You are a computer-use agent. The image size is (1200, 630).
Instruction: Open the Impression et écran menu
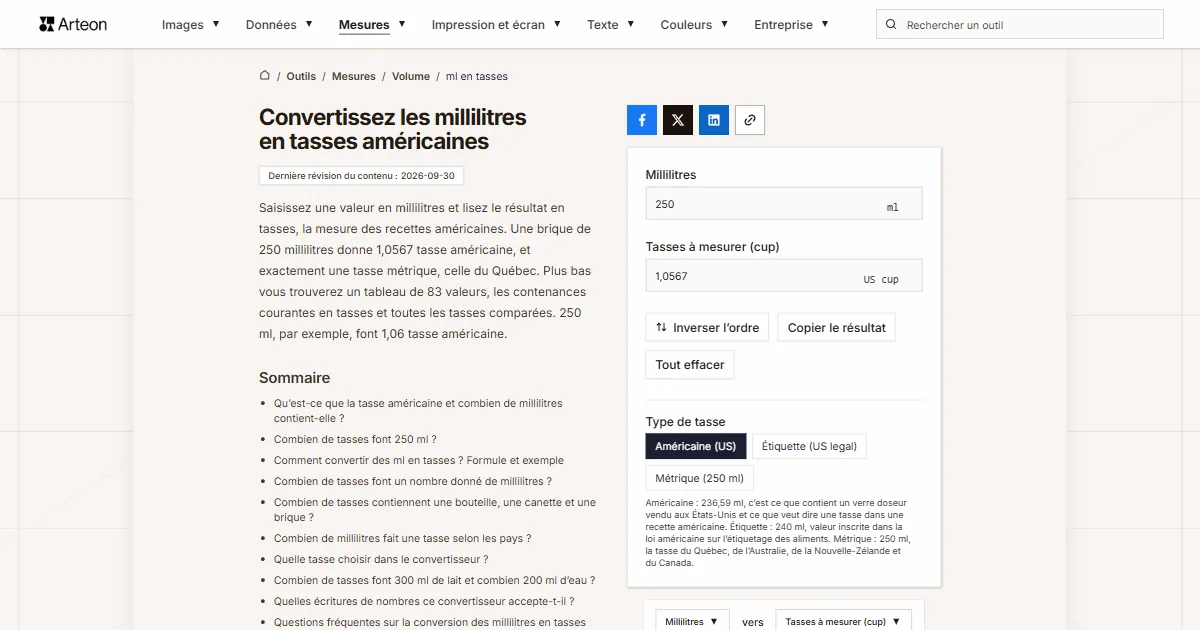coord(496,25)
